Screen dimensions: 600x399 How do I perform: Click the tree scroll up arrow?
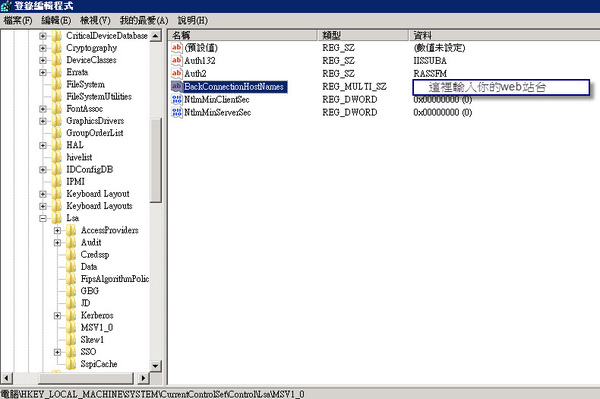pyautogui.click(x=155, y=36)
